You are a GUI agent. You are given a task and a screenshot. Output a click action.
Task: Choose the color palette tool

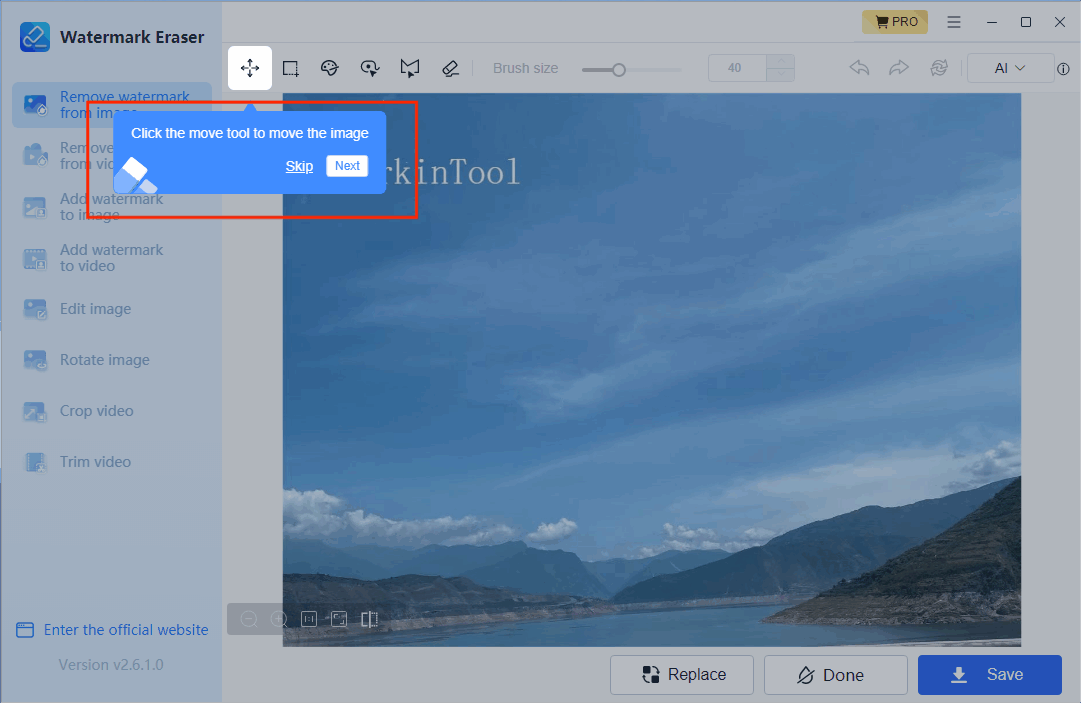(330, 68)
